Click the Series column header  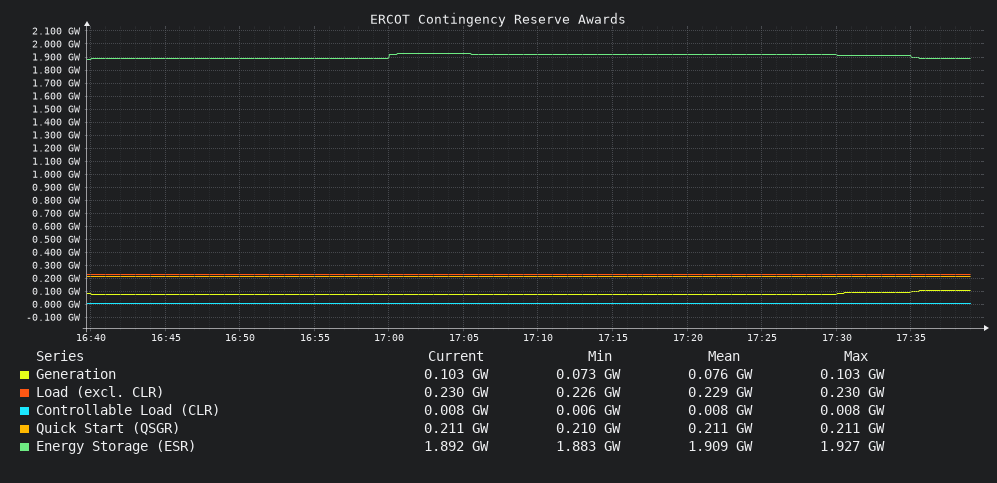coord(60,357)
